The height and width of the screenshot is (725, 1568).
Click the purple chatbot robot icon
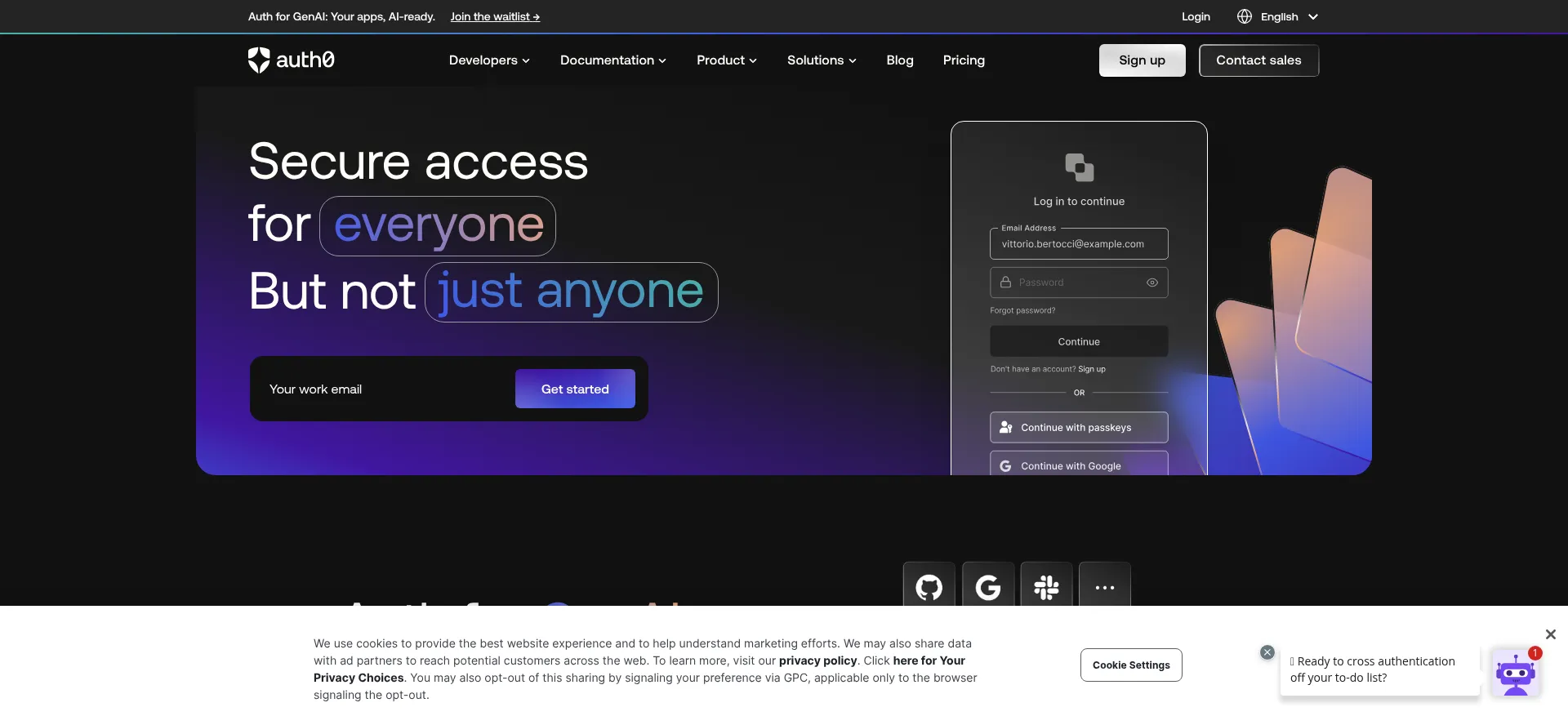[1515, 675]
